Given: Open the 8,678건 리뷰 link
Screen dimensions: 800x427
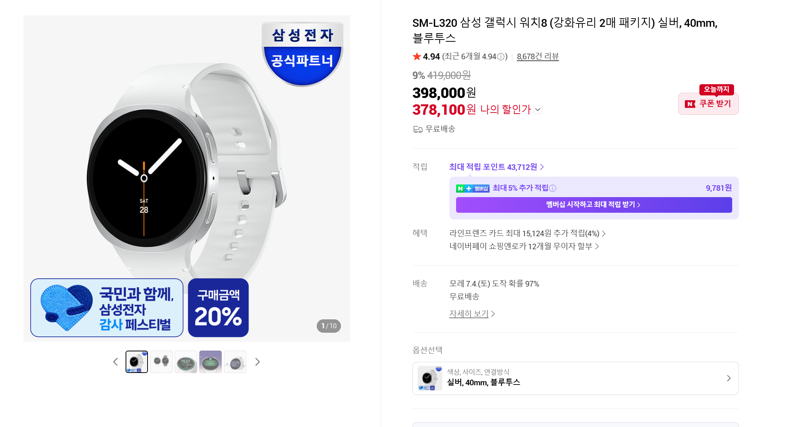Looking at the screenshot, I should (538, 57).
